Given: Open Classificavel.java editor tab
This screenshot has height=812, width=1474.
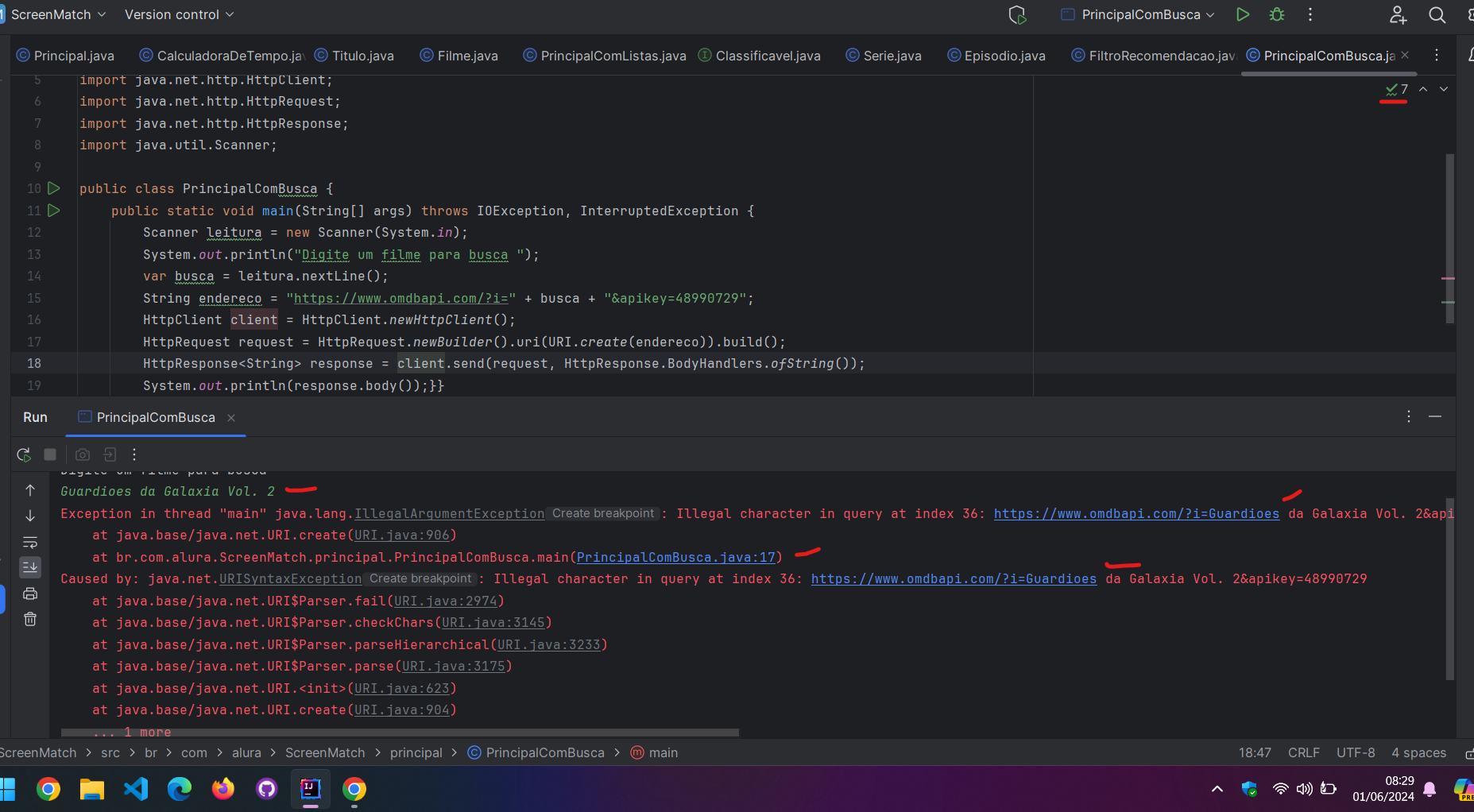Looking at the screenshot, I should 760,56.
